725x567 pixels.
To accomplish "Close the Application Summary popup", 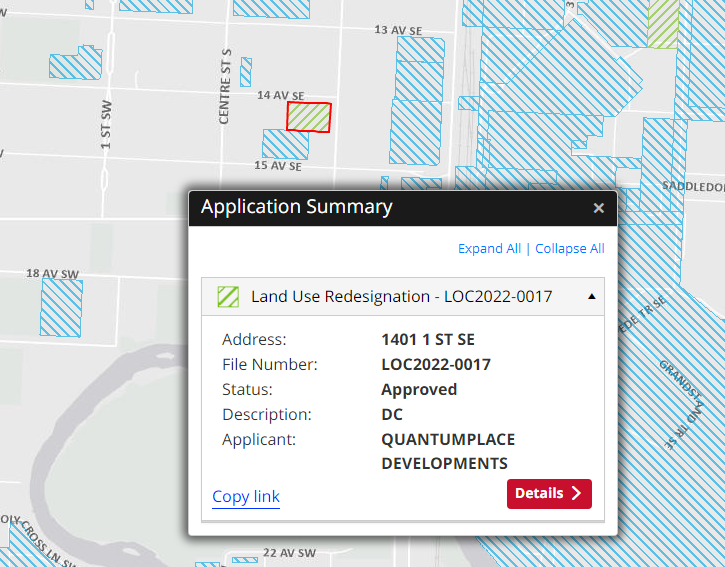I will pos(598,208).
